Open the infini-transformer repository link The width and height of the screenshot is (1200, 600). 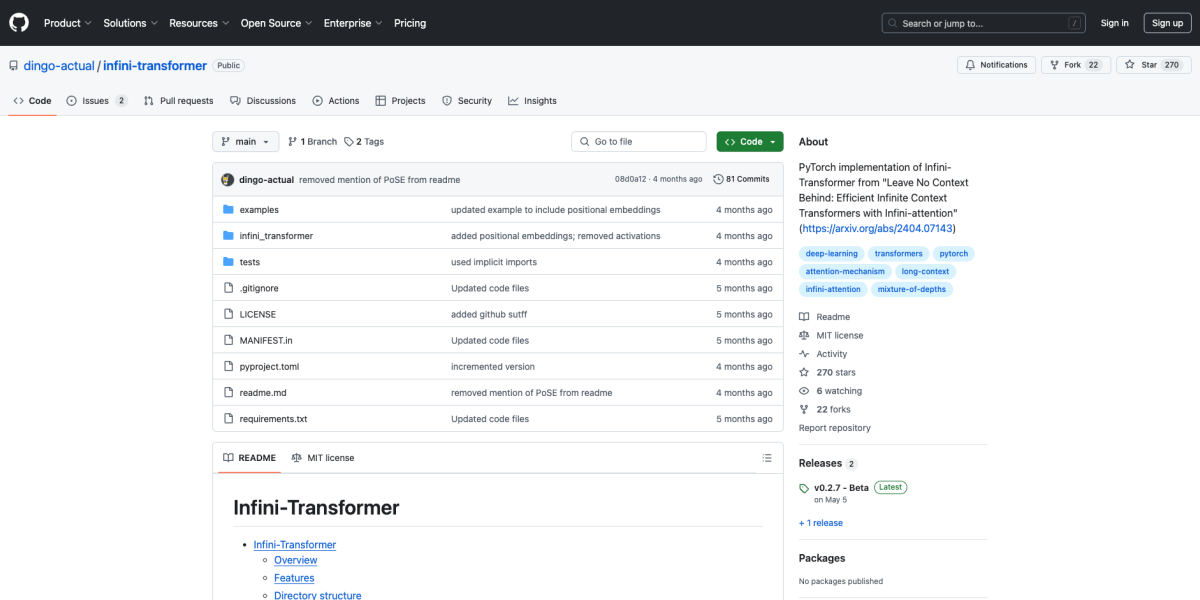tap(155, 66)
